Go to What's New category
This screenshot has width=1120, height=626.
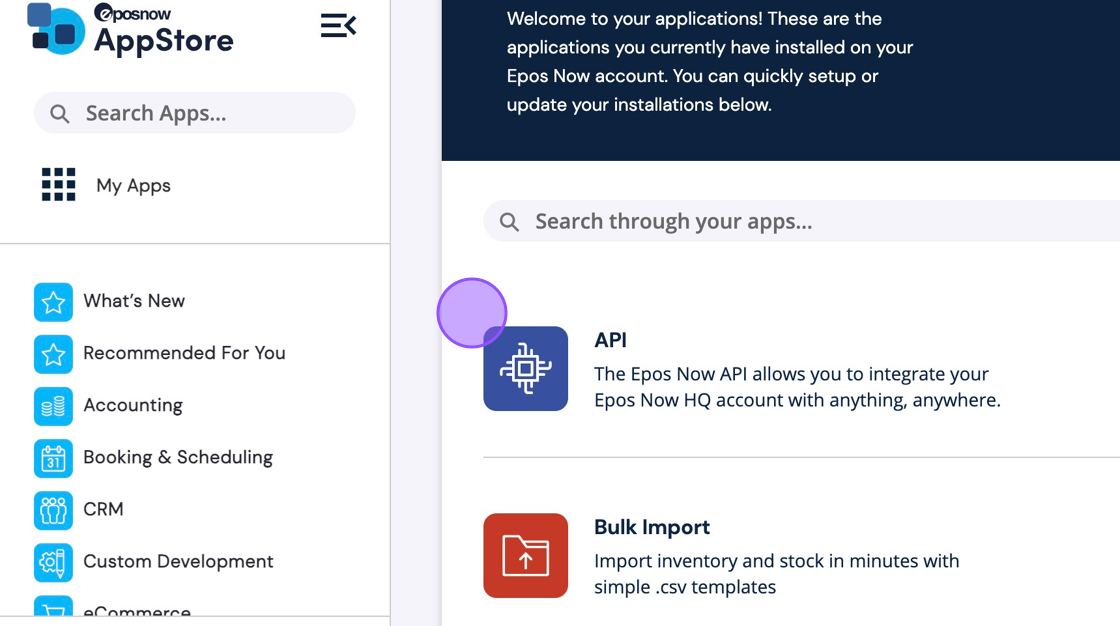click(x=134, y=301)
